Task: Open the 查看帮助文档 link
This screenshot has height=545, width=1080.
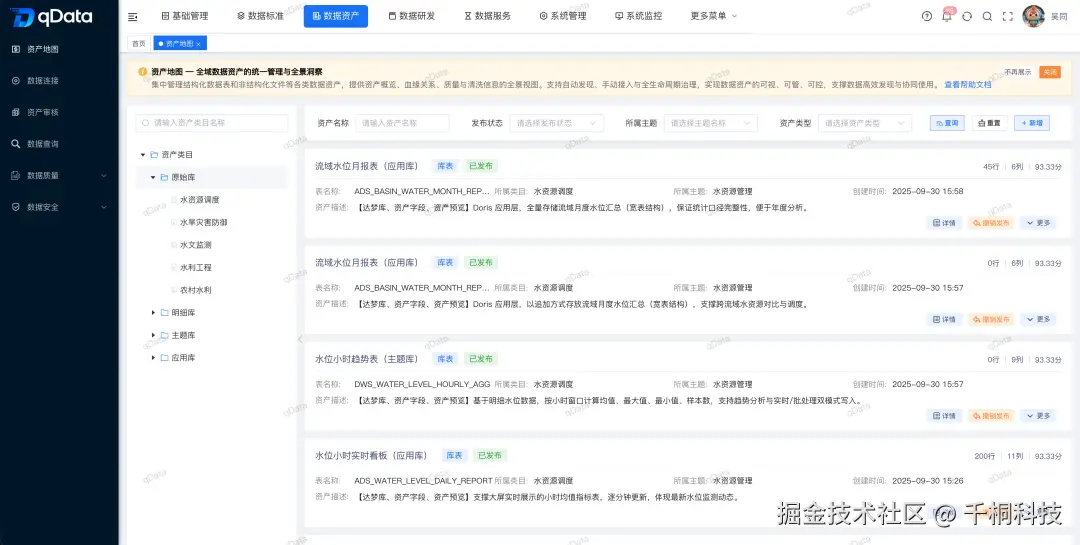Action: point(968,85)
